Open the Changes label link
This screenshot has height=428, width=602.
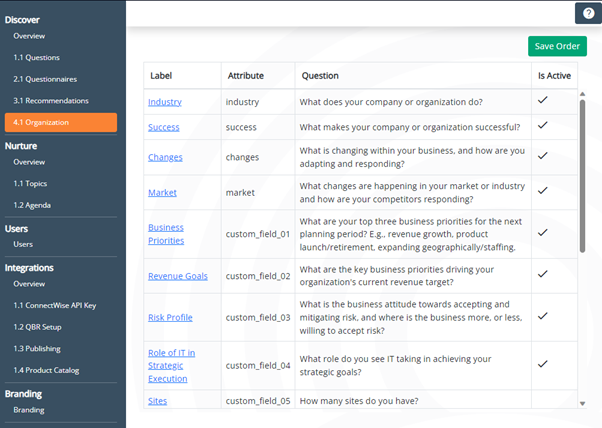point(165,157)
